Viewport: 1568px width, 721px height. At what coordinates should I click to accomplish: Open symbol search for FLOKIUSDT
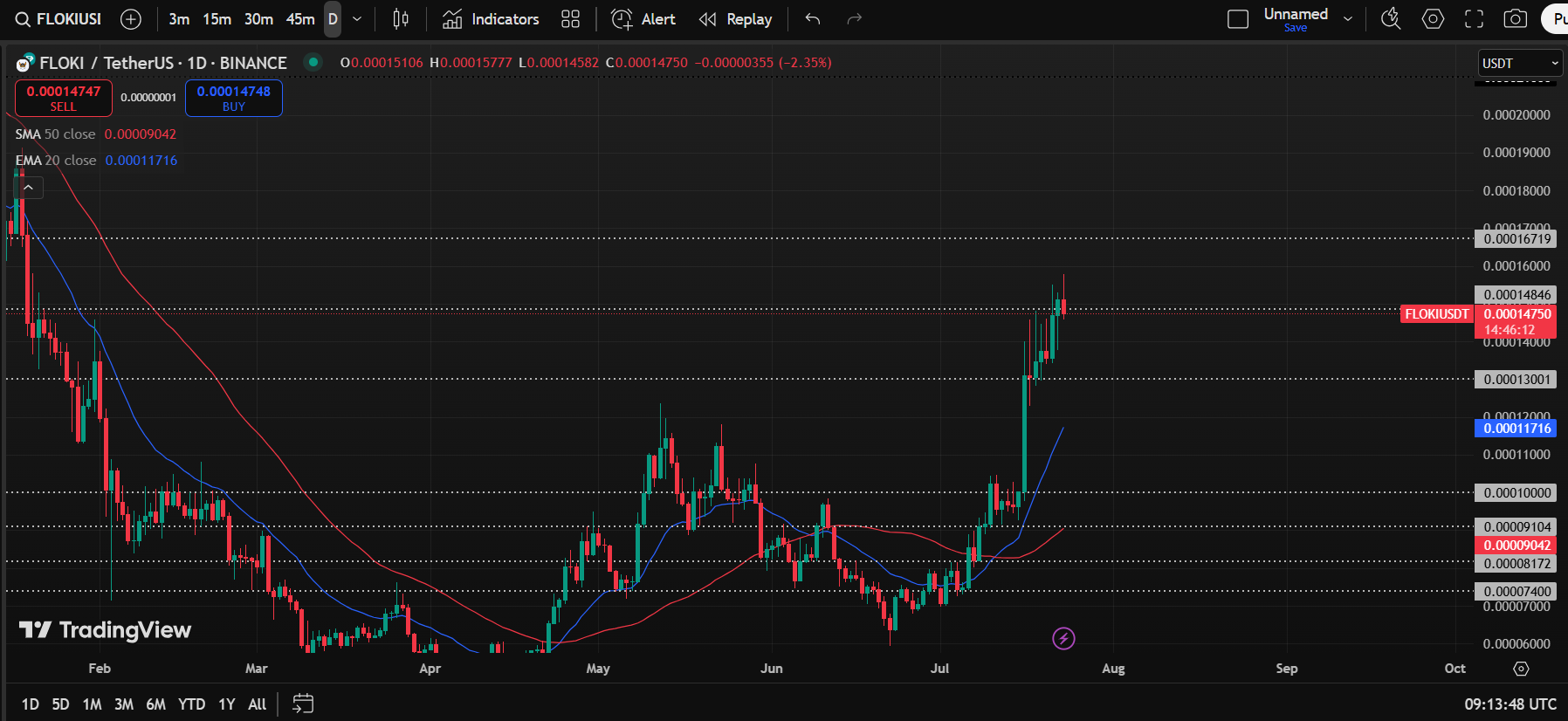(58, 19)
